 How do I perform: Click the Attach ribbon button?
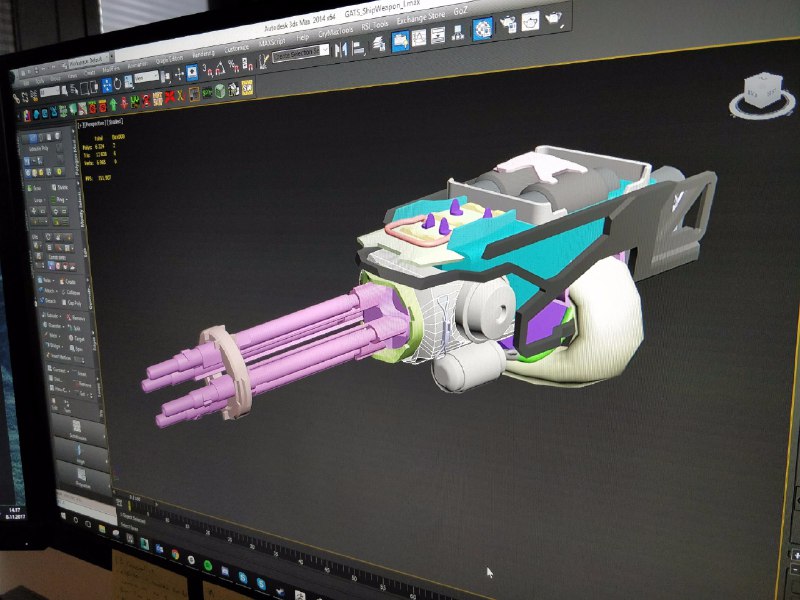coord(48,291)
